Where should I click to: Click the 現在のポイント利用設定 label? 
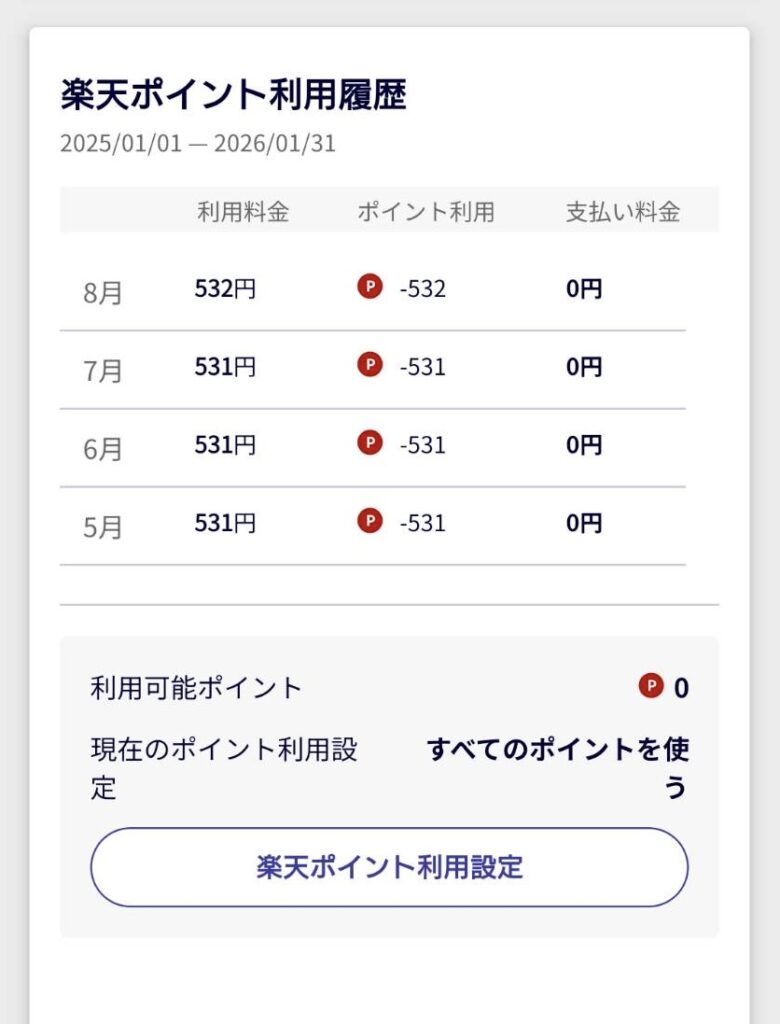pos(223,768)
